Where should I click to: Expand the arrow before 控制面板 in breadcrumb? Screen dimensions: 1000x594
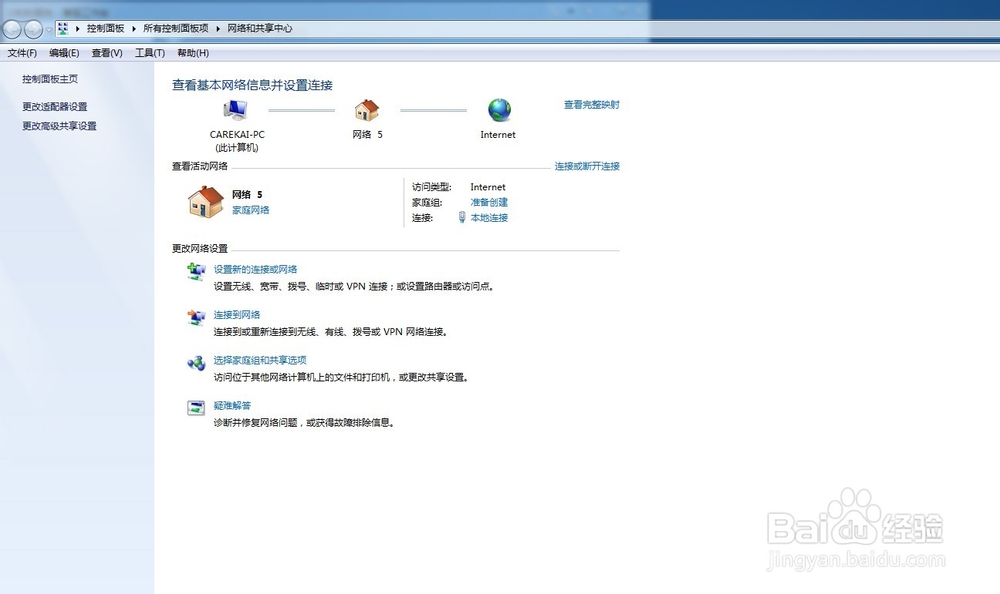click(78, 28)
